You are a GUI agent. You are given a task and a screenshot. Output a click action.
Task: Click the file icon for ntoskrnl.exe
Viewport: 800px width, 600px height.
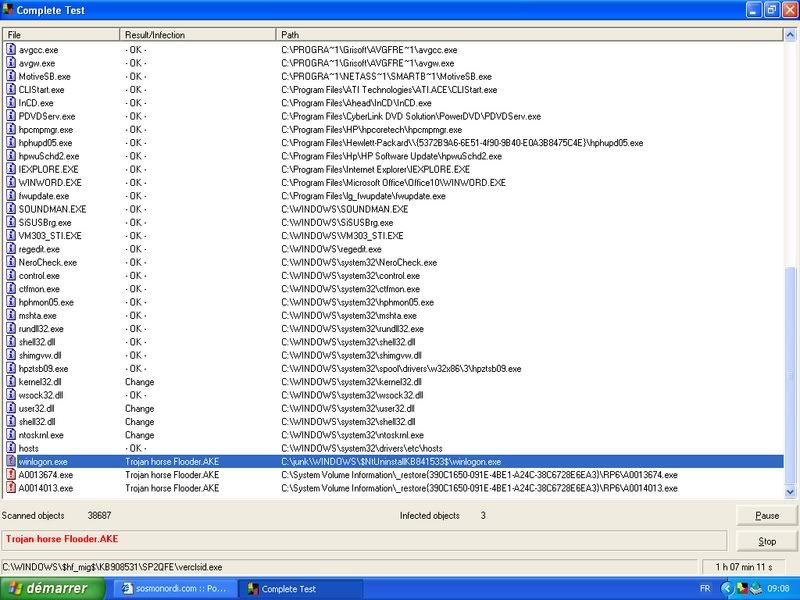pos(11,435)
